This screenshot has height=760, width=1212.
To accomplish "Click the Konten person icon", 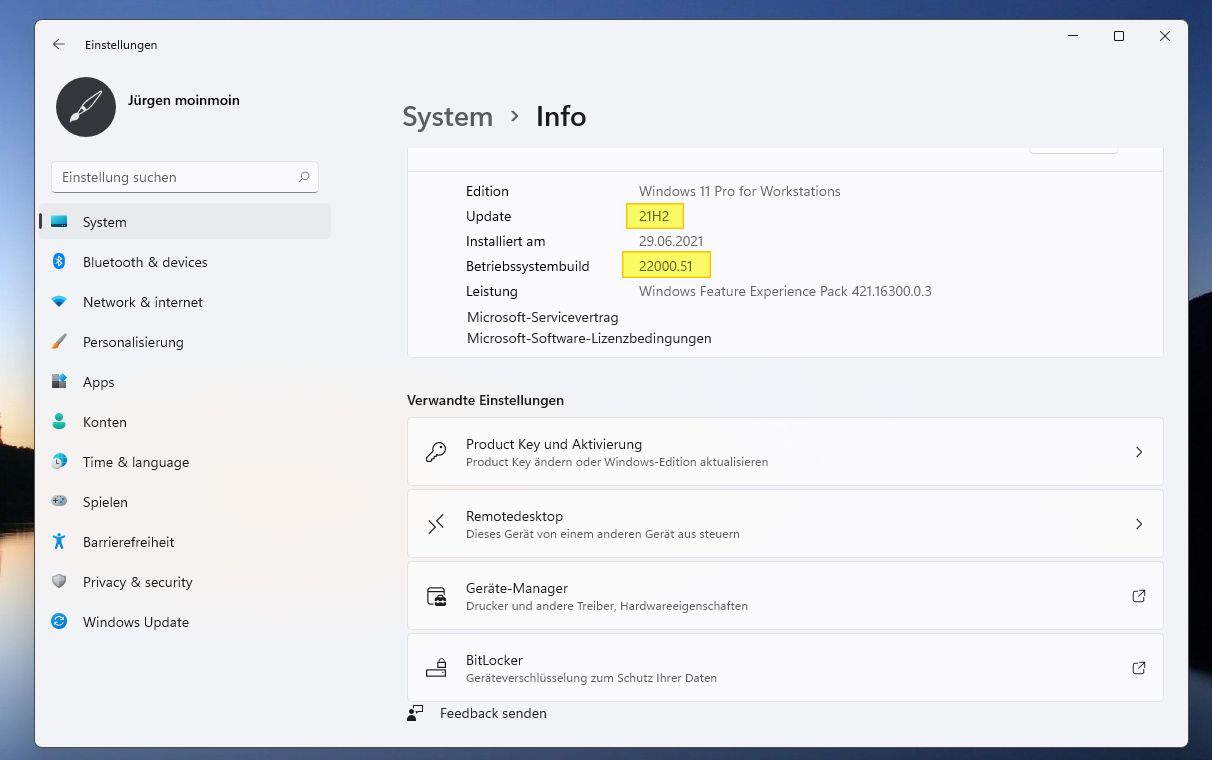I will [59, 422].
